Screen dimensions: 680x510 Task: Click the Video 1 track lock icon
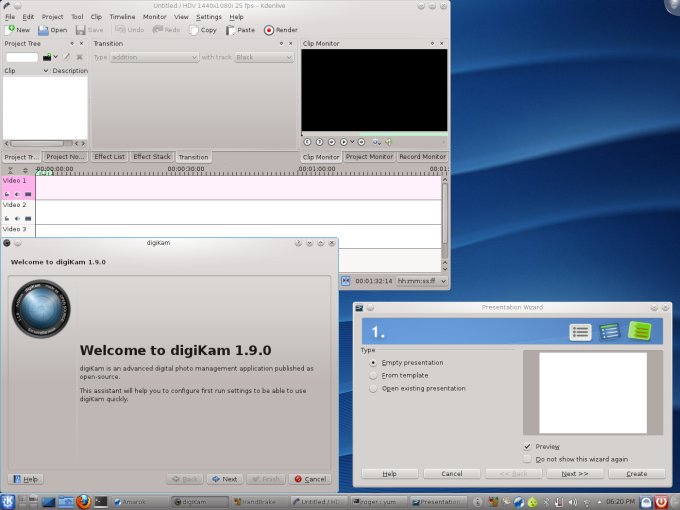[7, 193]
